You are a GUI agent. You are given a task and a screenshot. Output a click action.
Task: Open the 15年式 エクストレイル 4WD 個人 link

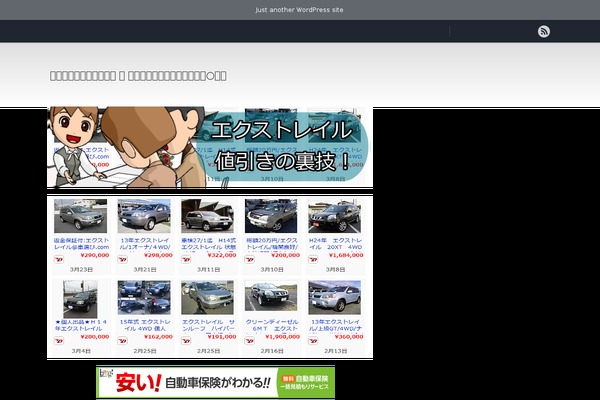[x=145, y=325]
